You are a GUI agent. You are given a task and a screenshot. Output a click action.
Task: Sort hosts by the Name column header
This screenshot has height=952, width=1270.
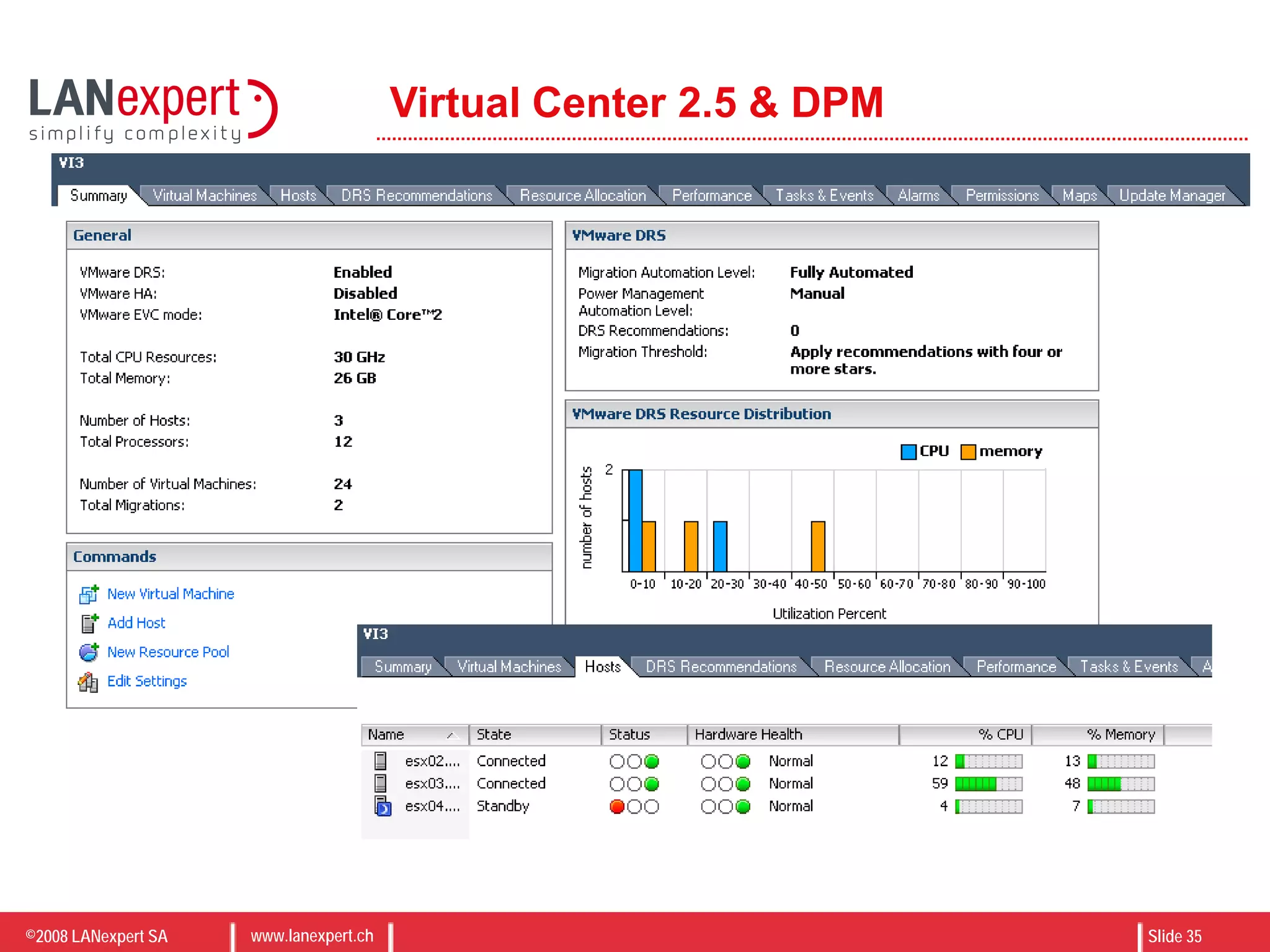[x=414, y=734]
